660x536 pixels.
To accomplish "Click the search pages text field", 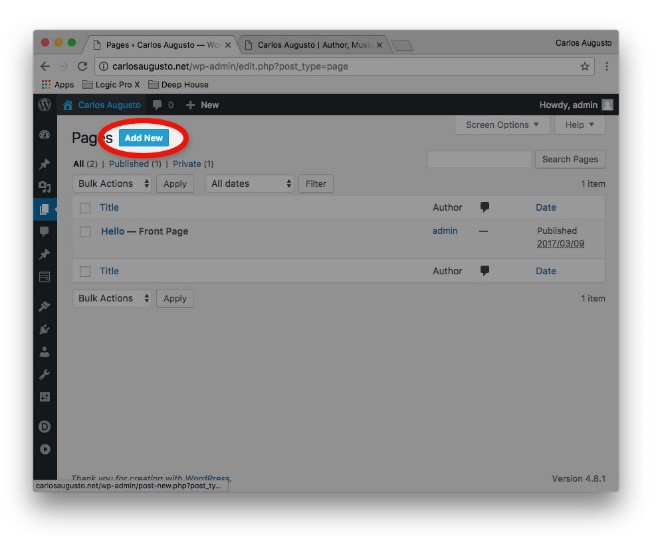I will click(x=479, y=159).
